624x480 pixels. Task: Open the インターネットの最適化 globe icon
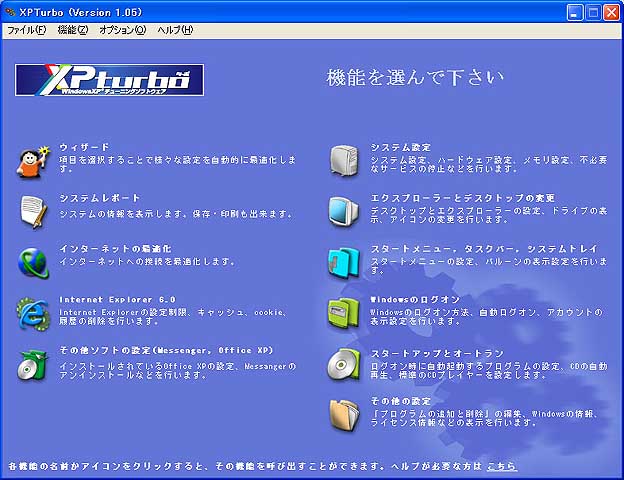point(34,263)
